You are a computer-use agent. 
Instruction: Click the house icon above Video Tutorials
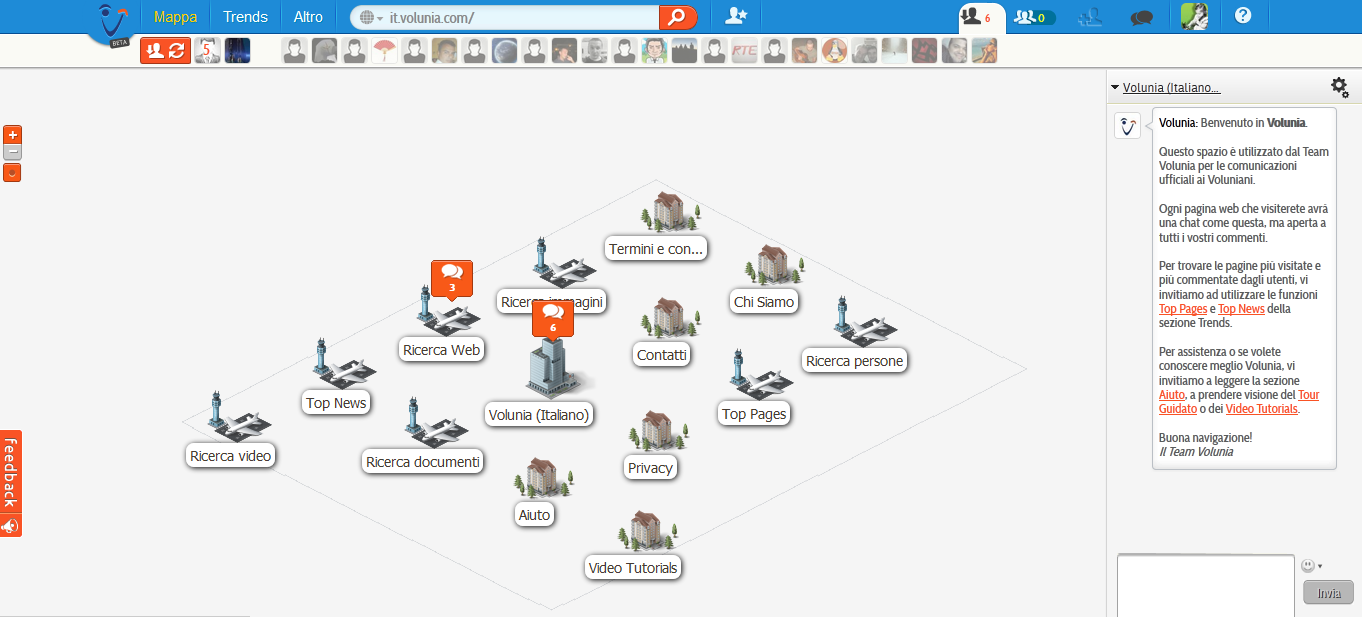646,531
